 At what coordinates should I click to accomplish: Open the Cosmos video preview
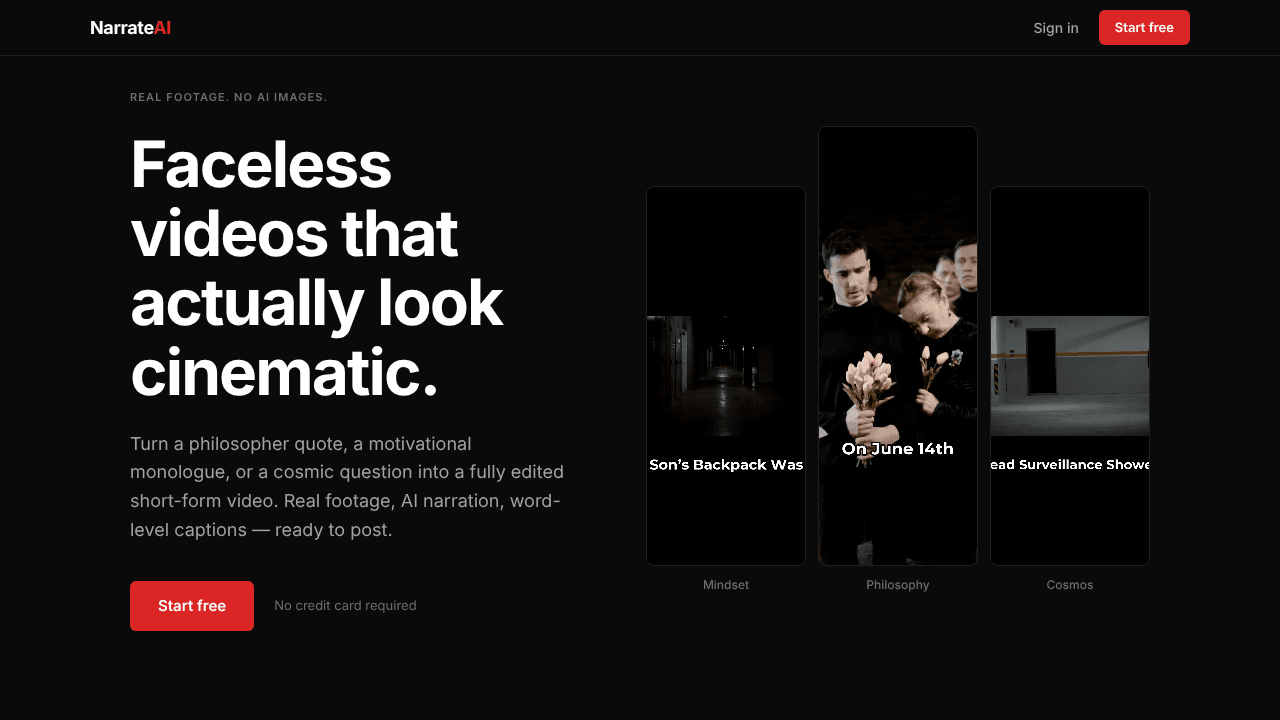[1070, 376]
